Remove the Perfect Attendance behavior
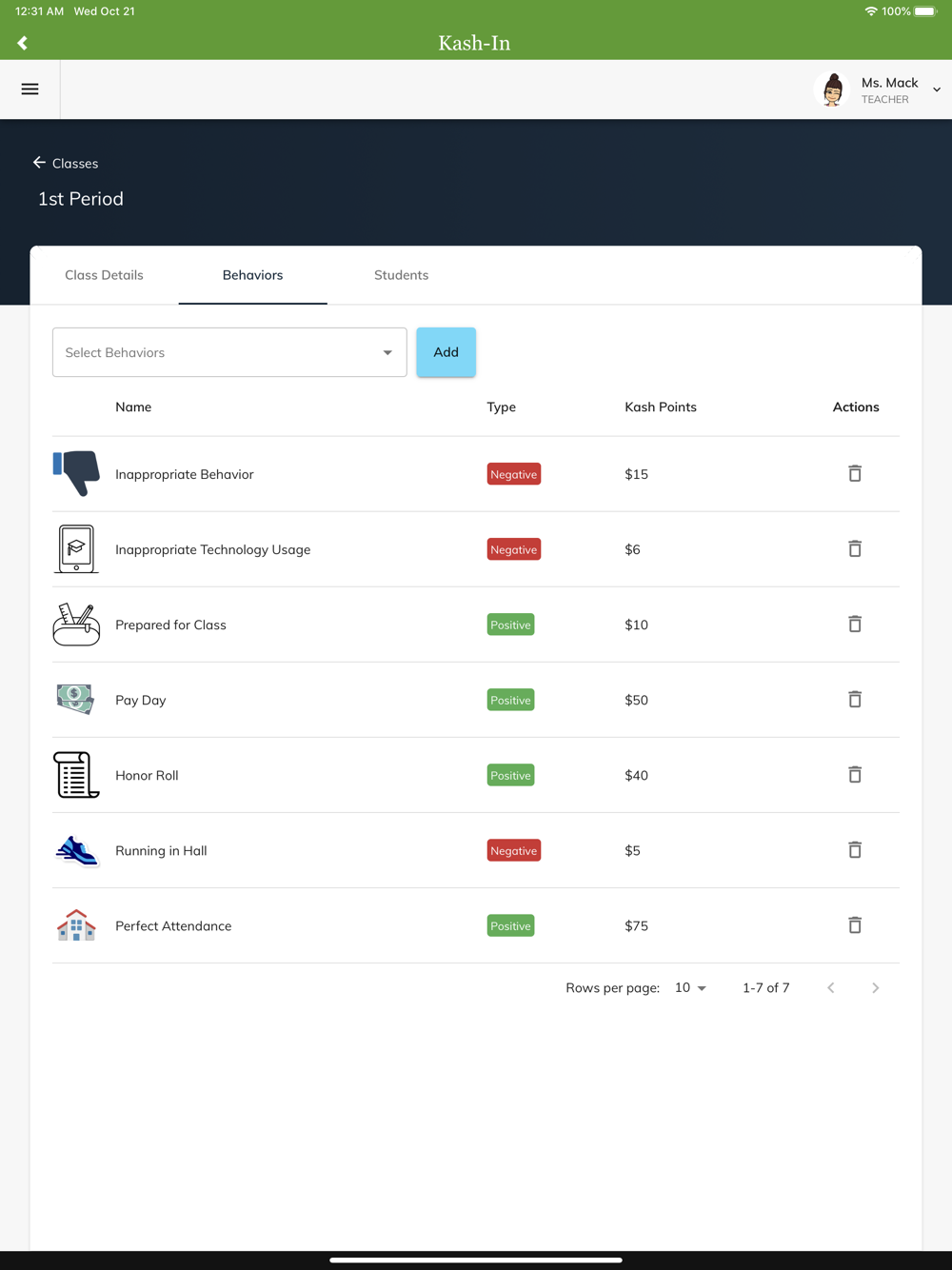Viewport: 952px width, 1270px height. [x=855, y=925]
